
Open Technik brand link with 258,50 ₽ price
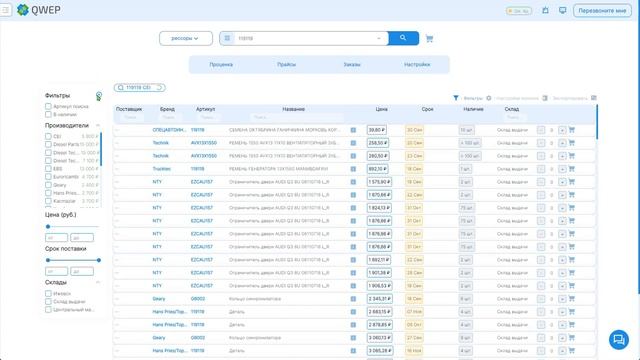(160, 143)
